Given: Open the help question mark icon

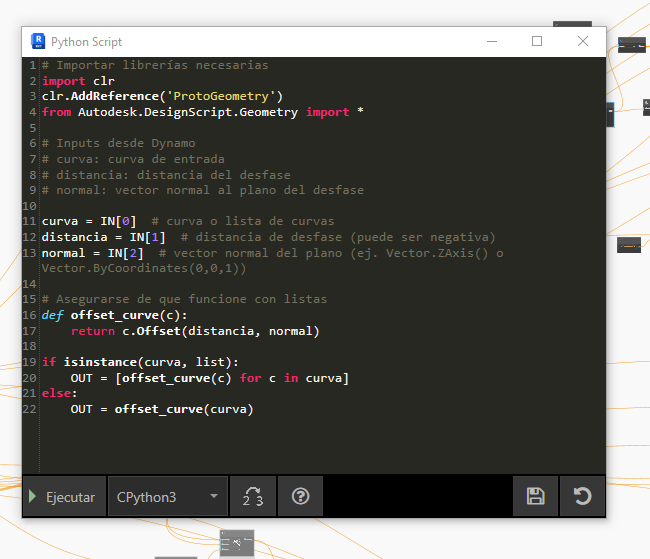Looking at the screenshot, I should coord(301,496).
